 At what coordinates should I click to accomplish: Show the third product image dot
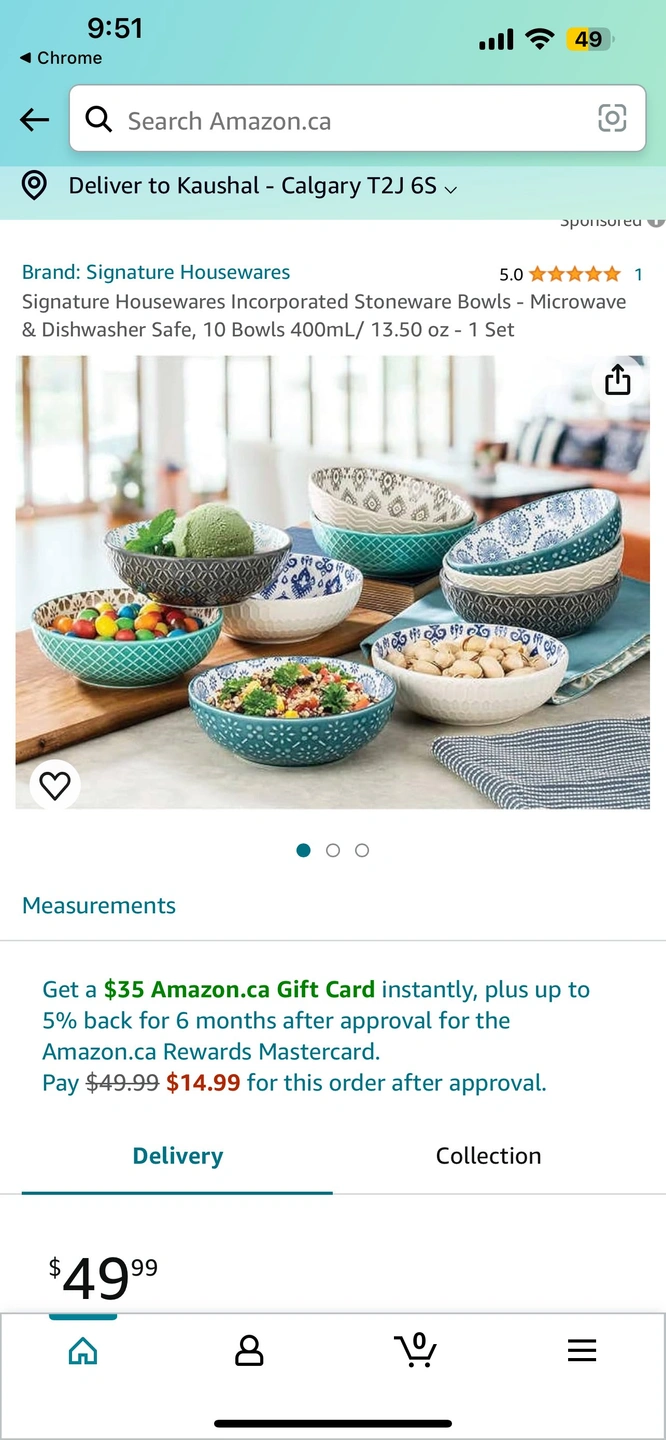tap(362, 850)
